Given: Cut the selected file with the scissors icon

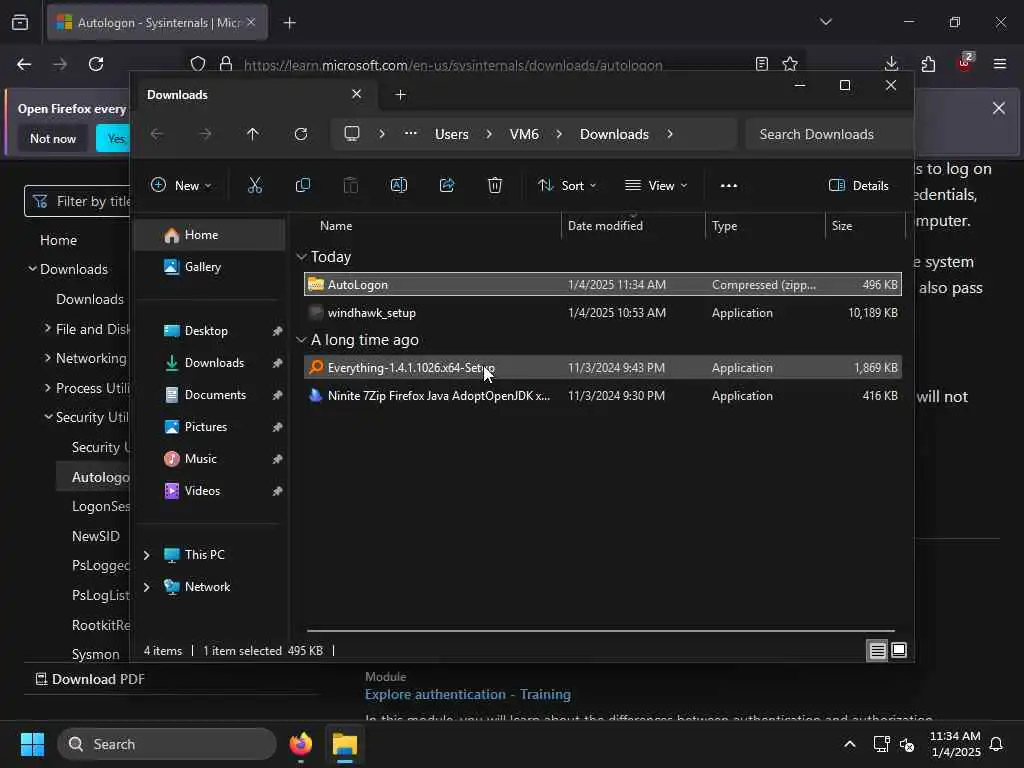Looking at the screenshot, I should (255, 185).
